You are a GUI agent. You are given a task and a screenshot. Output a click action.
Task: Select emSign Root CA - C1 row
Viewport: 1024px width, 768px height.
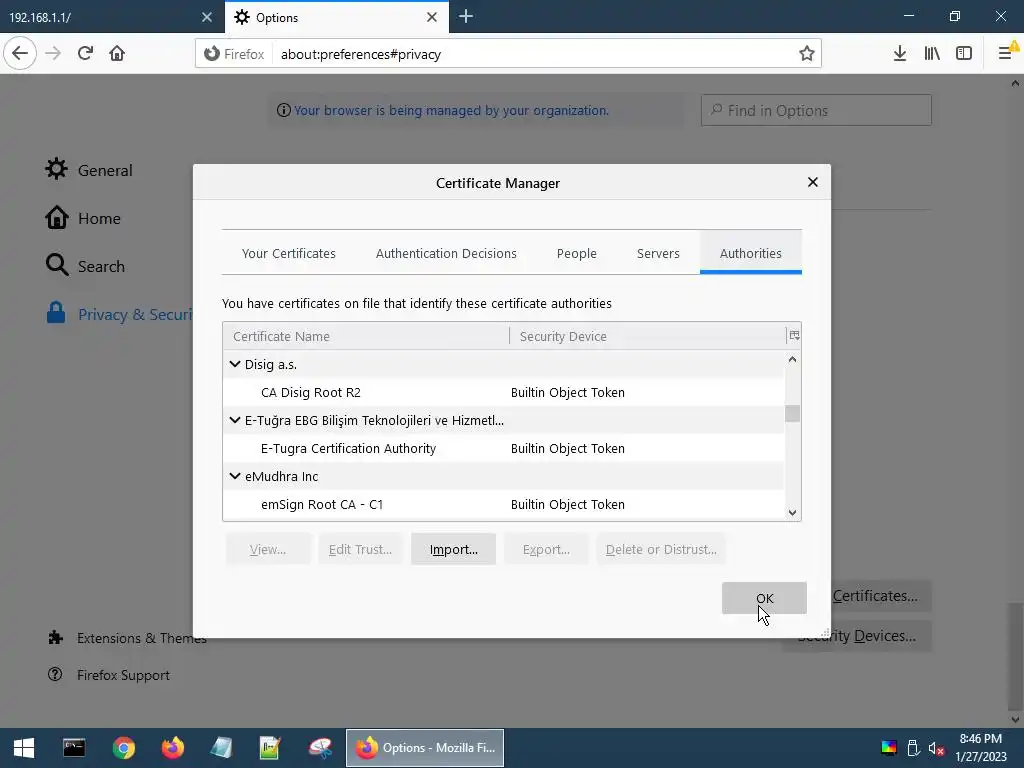click(x=504, y=504)
